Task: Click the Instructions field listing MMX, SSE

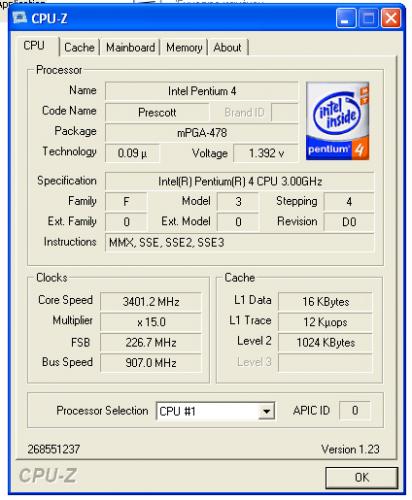Action: tap(240, 243)
